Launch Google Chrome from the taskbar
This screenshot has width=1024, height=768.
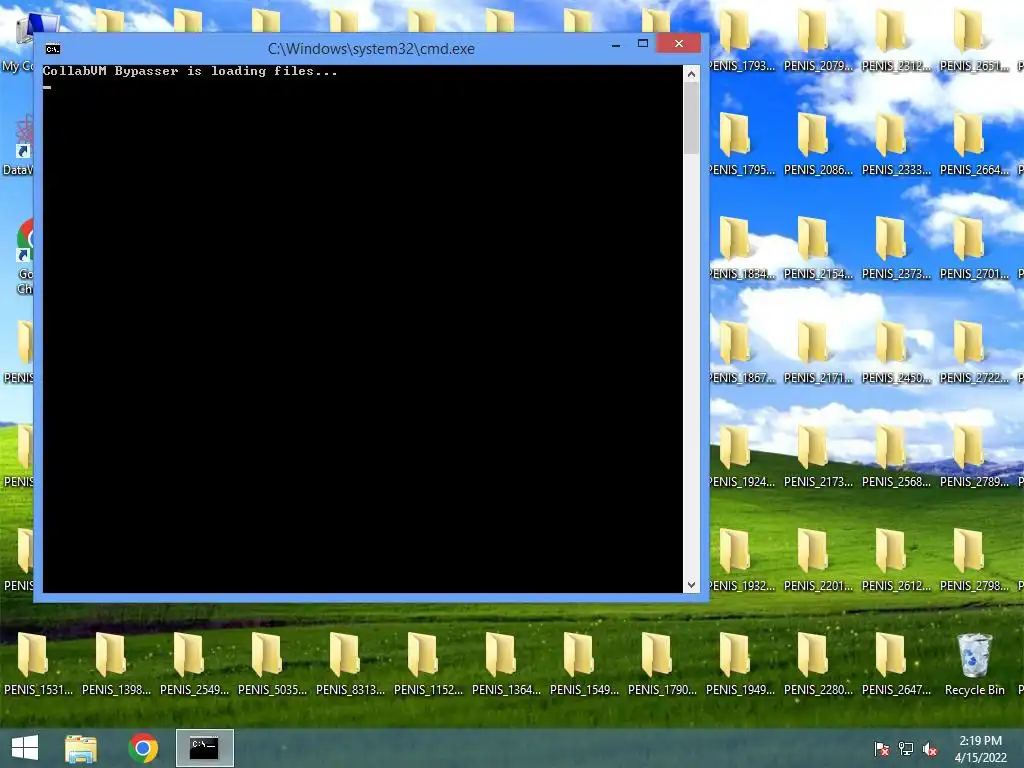[143, 748]
